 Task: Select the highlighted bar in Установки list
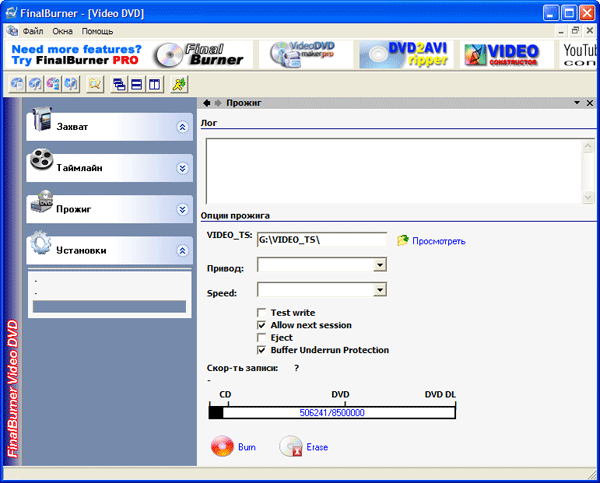pos(109,307)
